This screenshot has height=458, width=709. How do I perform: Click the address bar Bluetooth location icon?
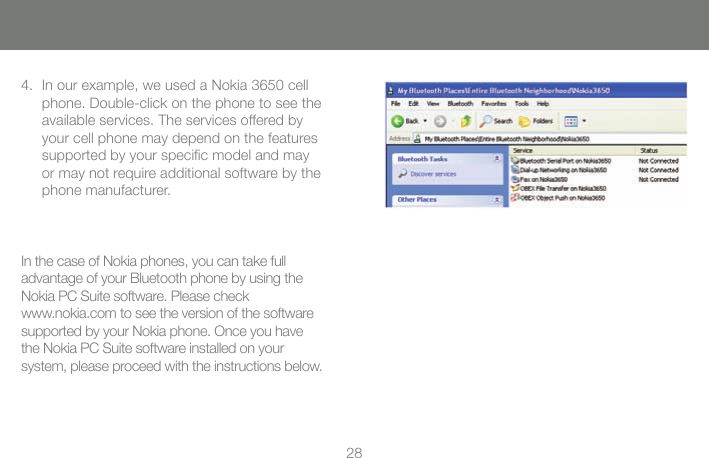417,139
